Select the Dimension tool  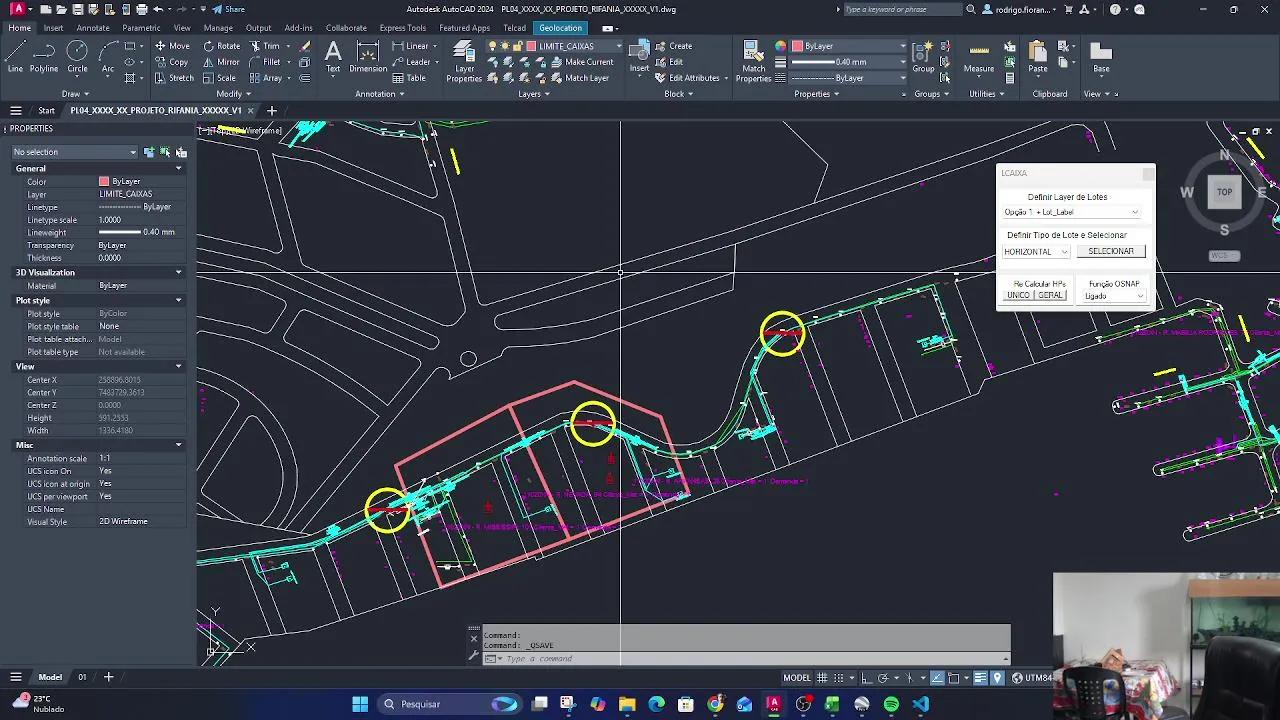(x=368, y=56)
